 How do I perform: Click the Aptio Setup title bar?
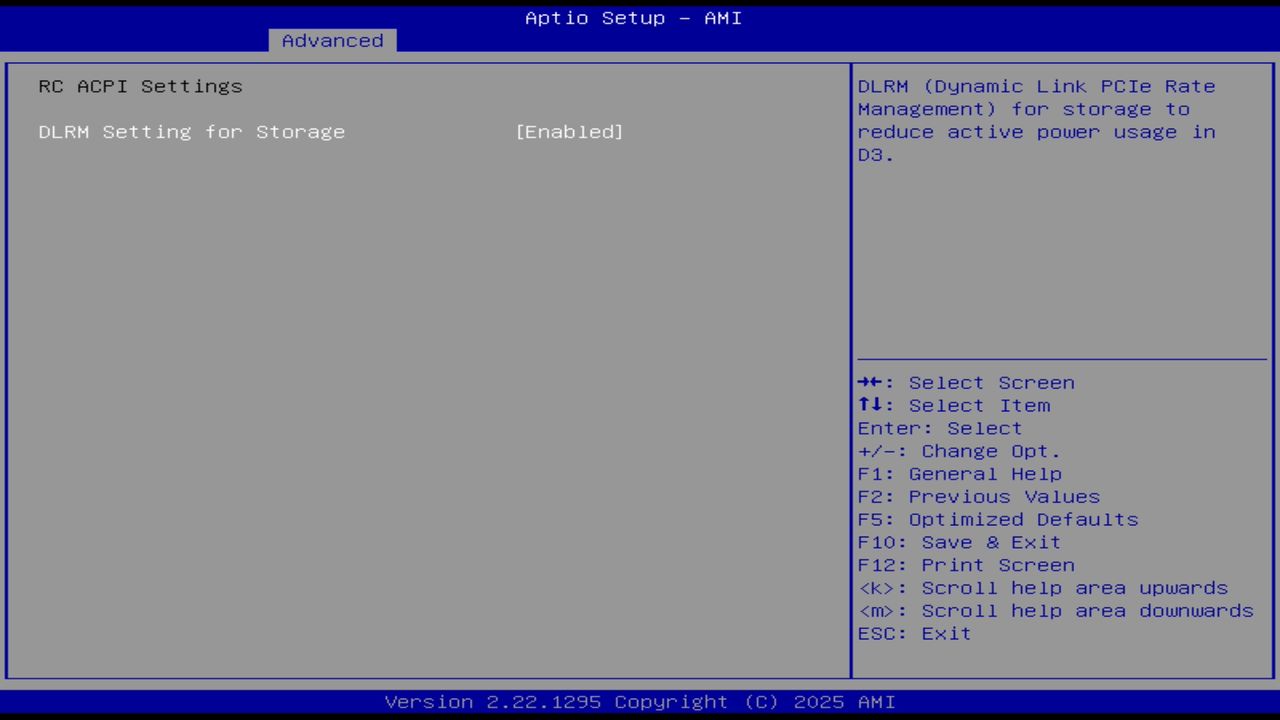point(632,17)
